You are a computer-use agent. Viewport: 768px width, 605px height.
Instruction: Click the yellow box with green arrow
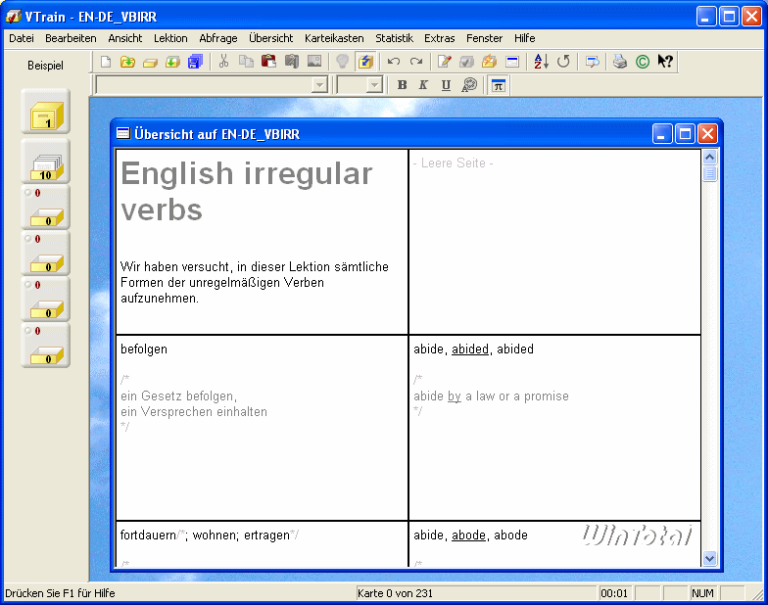coord(172,62)
